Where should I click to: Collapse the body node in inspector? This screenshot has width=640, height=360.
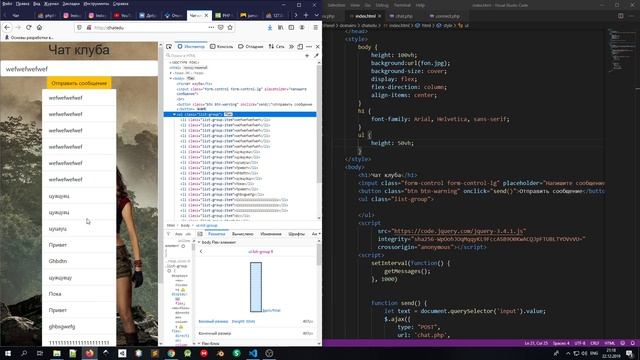(171, 78)
